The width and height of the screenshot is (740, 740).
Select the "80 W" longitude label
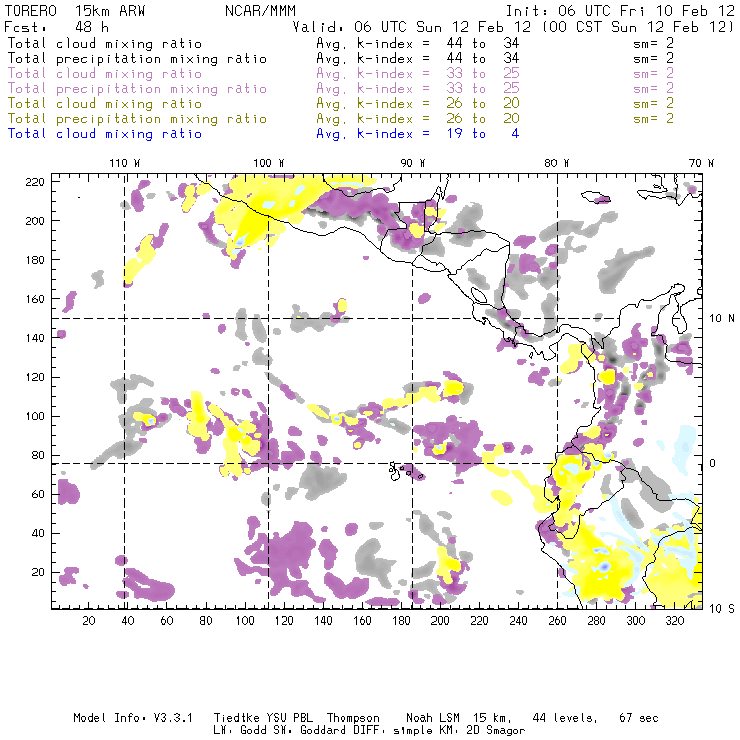point(557,163)
